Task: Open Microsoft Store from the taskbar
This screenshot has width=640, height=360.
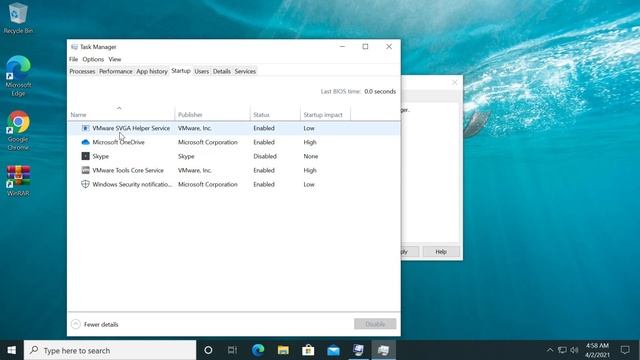Action: click(308, 350)
